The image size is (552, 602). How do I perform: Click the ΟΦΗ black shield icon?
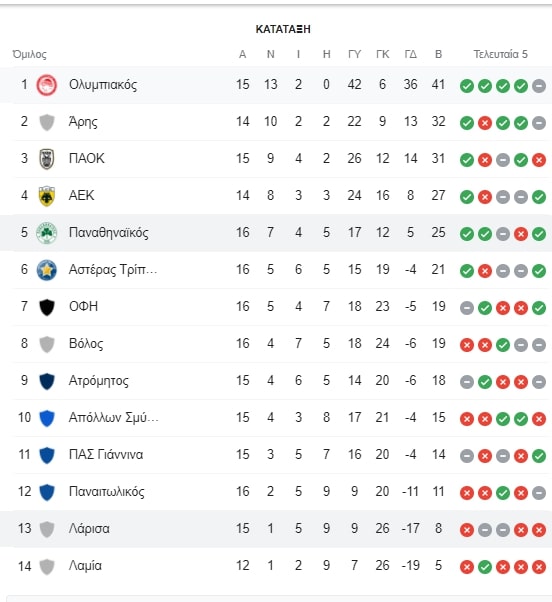pos(46,307)
